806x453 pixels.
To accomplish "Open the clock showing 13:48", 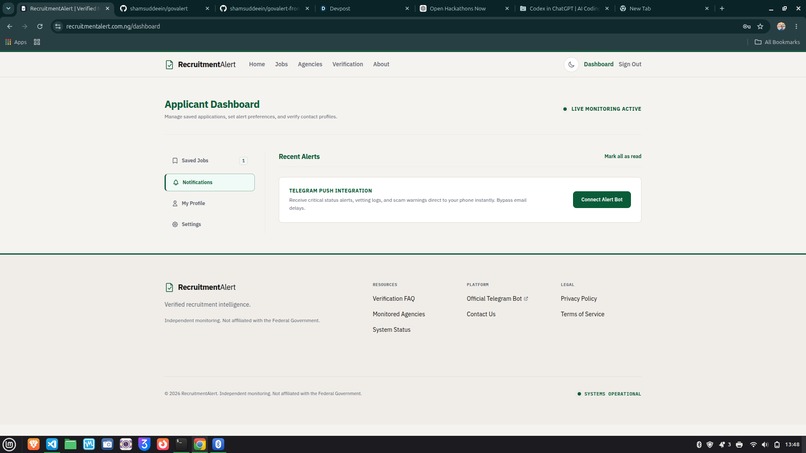I will click(792, 445).
